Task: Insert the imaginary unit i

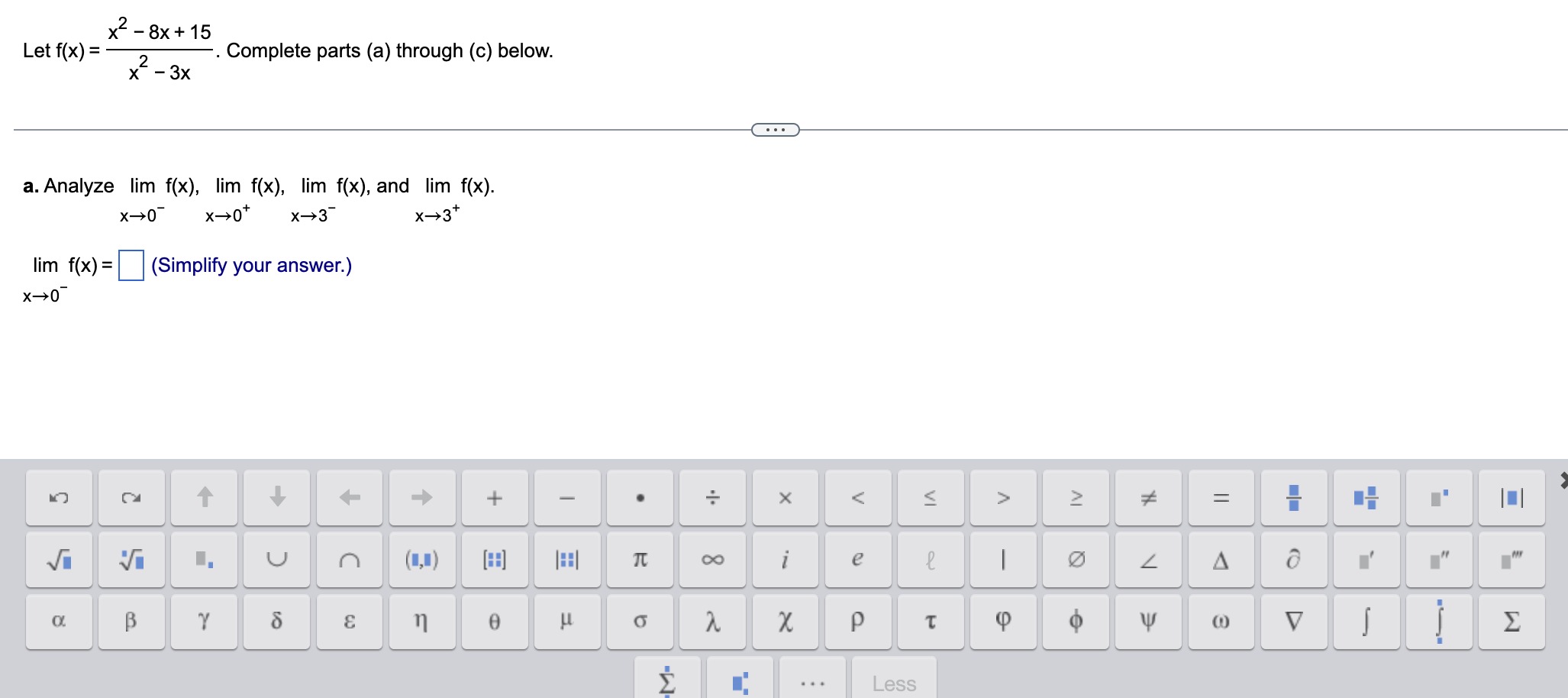Action: [x=786, y=560]
